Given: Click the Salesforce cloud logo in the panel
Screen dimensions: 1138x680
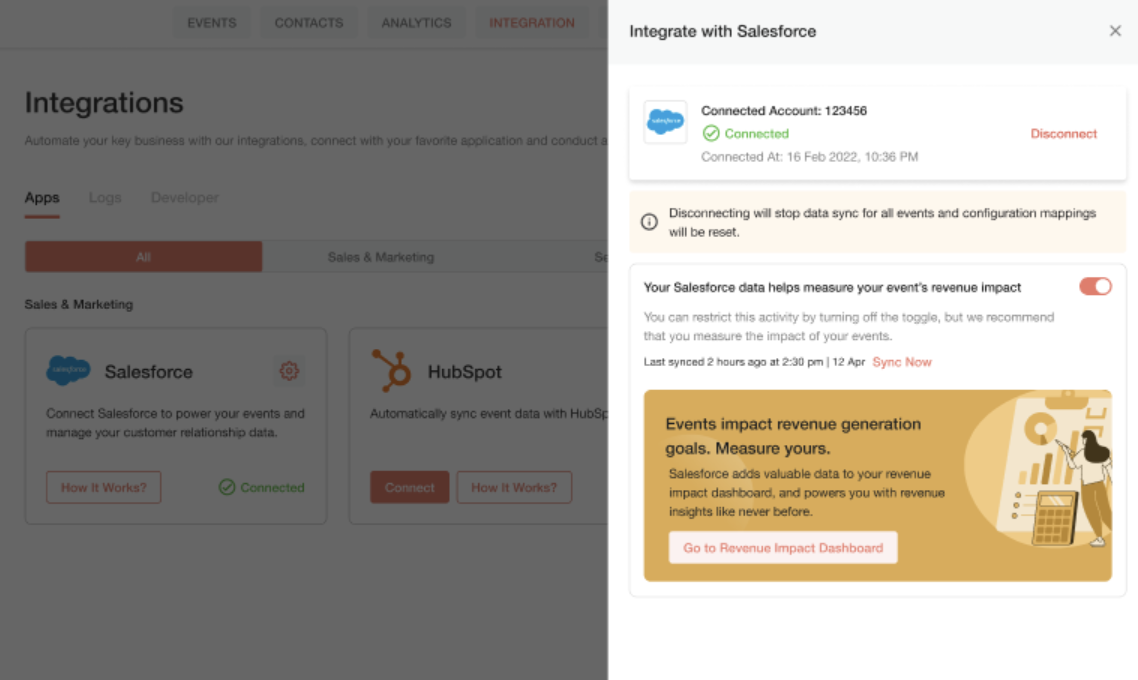Looking at the screenshot, I should [x=666, y=122].
